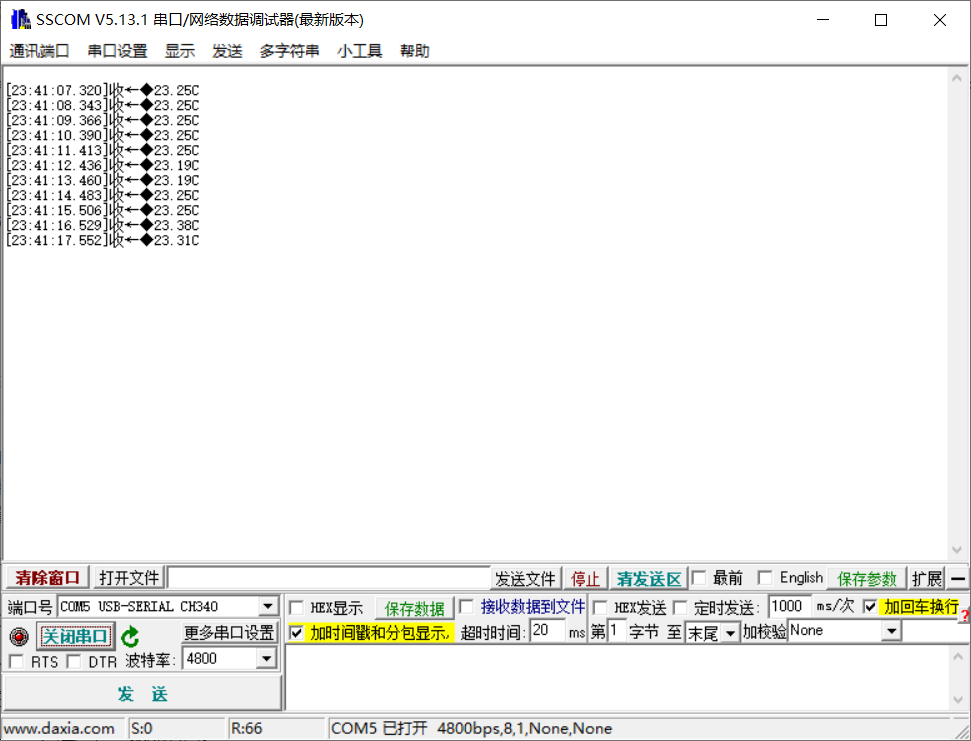Collapse the panel using the minus icon

tap(958, 578)
